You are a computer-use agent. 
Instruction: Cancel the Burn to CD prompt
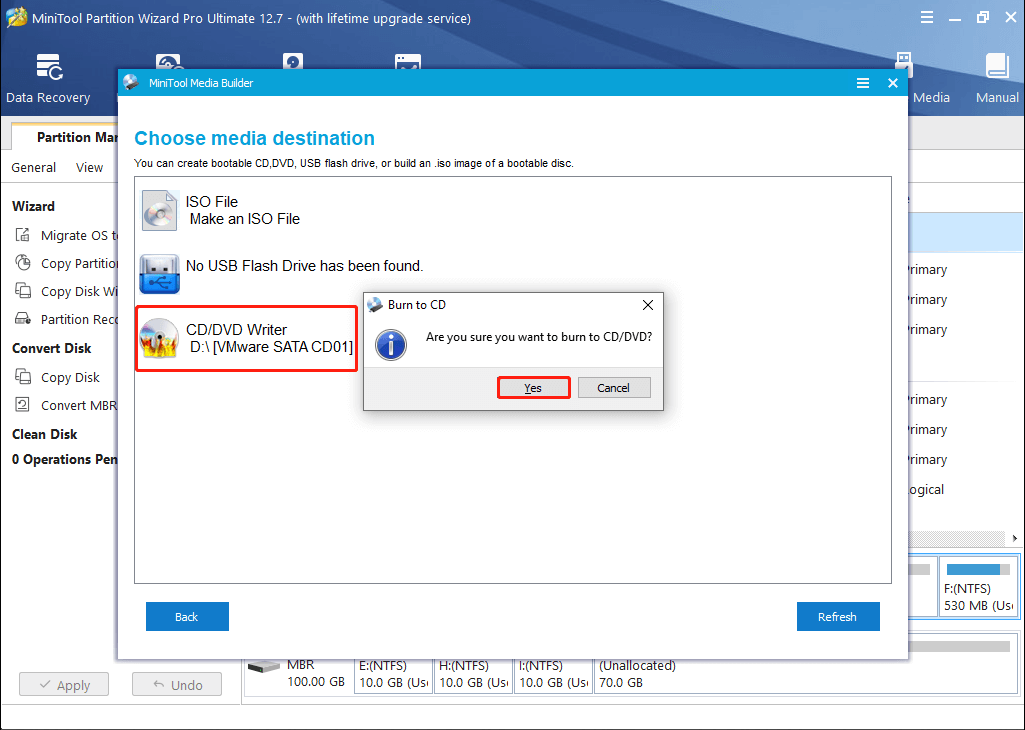pyautogui.click(x=614, y=388)
